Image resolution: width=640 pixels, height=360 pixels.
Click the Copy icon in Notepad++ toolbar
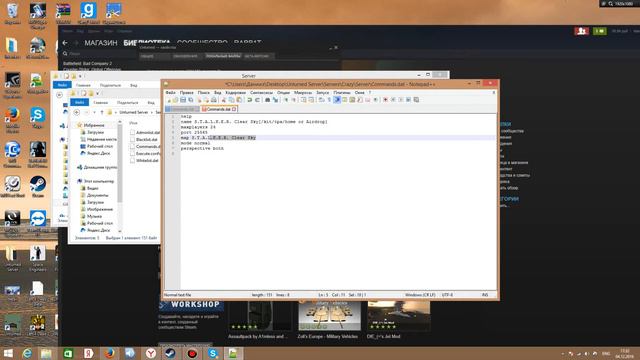231,100
